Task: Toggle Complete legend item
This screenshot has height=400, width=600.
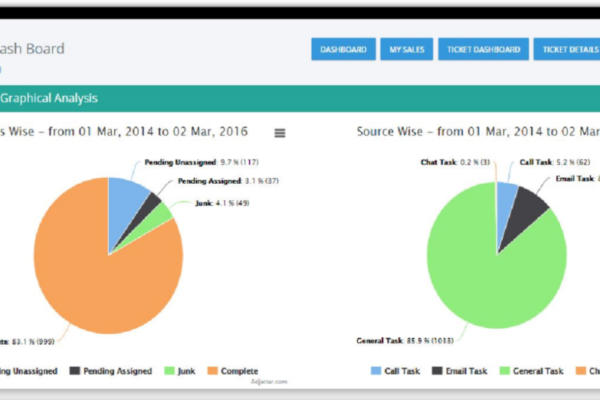Action: point(233,371)
